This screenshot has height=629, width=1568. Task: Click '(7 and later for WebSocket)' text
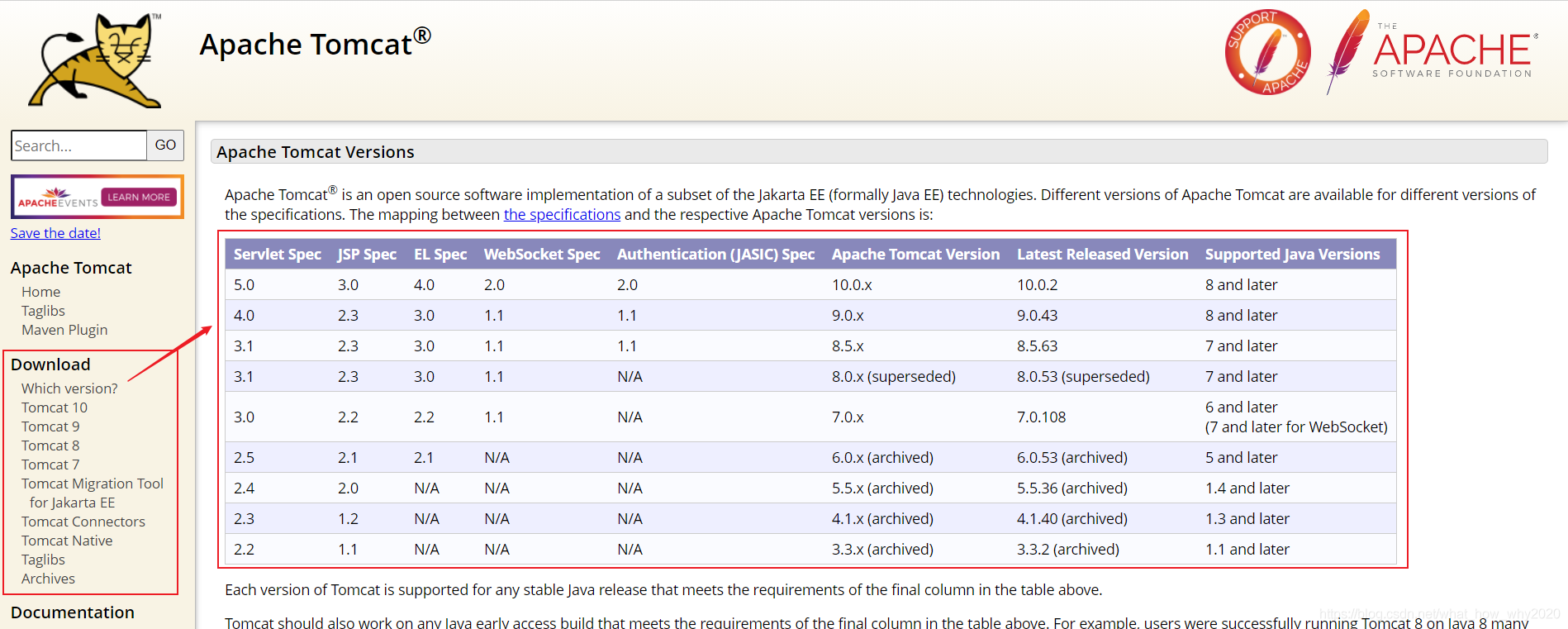(x=1296, y=427)
